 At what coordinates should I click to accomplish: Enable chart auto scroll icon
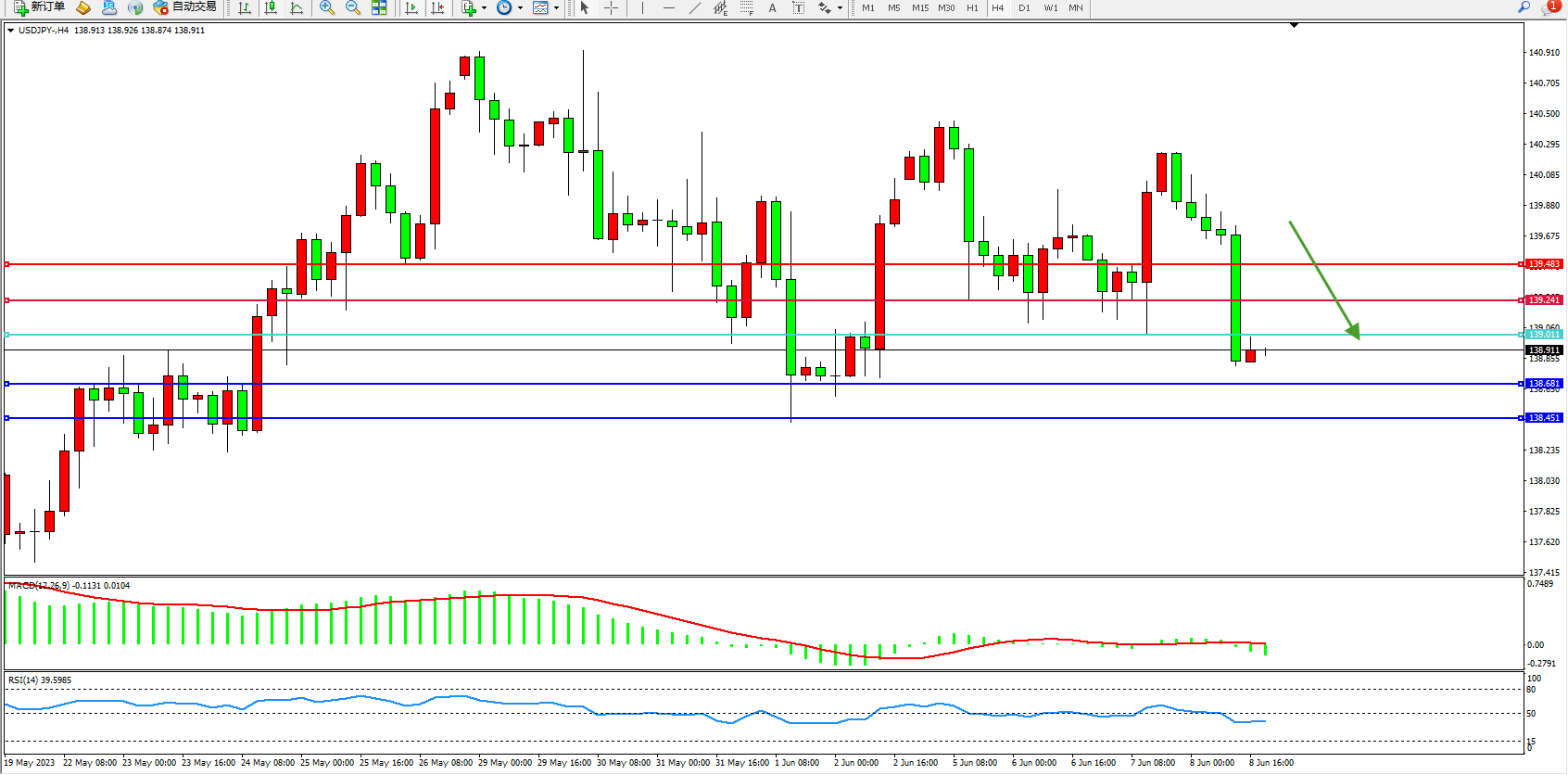coord(411,7)
